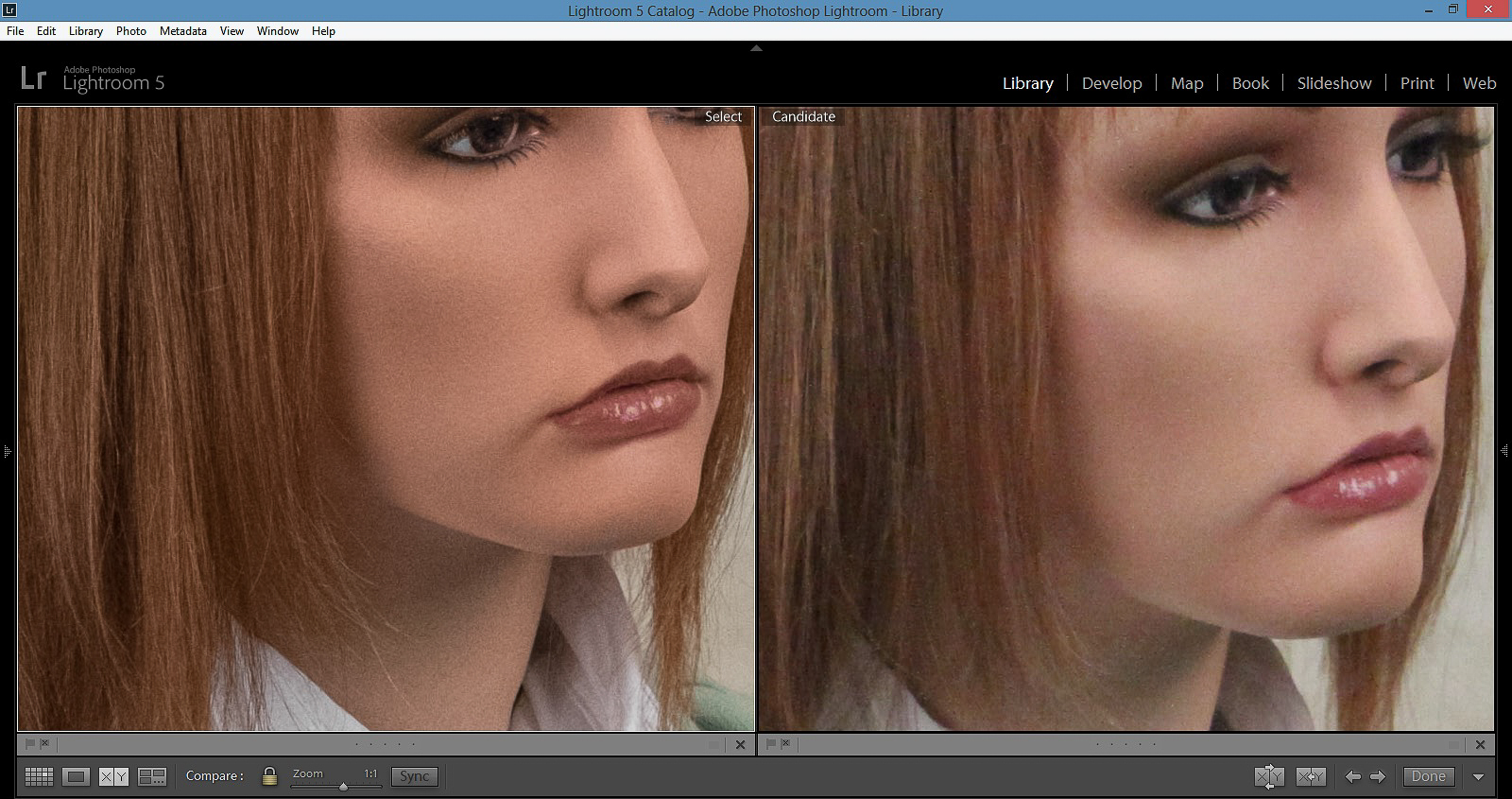Screen dimensions: 1512x799
Task: Adjust the Zoom slider handle
Action: [343, 786]
